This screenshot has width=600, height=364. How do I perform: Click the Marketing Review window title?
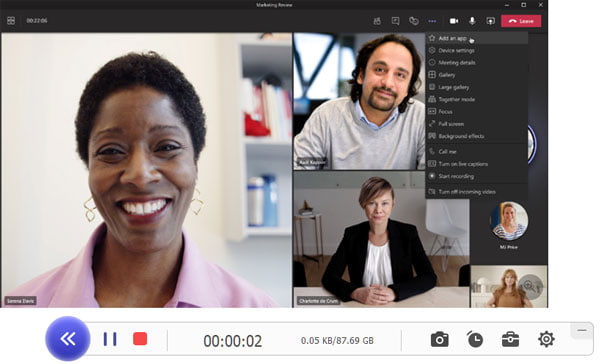[274, 5]
